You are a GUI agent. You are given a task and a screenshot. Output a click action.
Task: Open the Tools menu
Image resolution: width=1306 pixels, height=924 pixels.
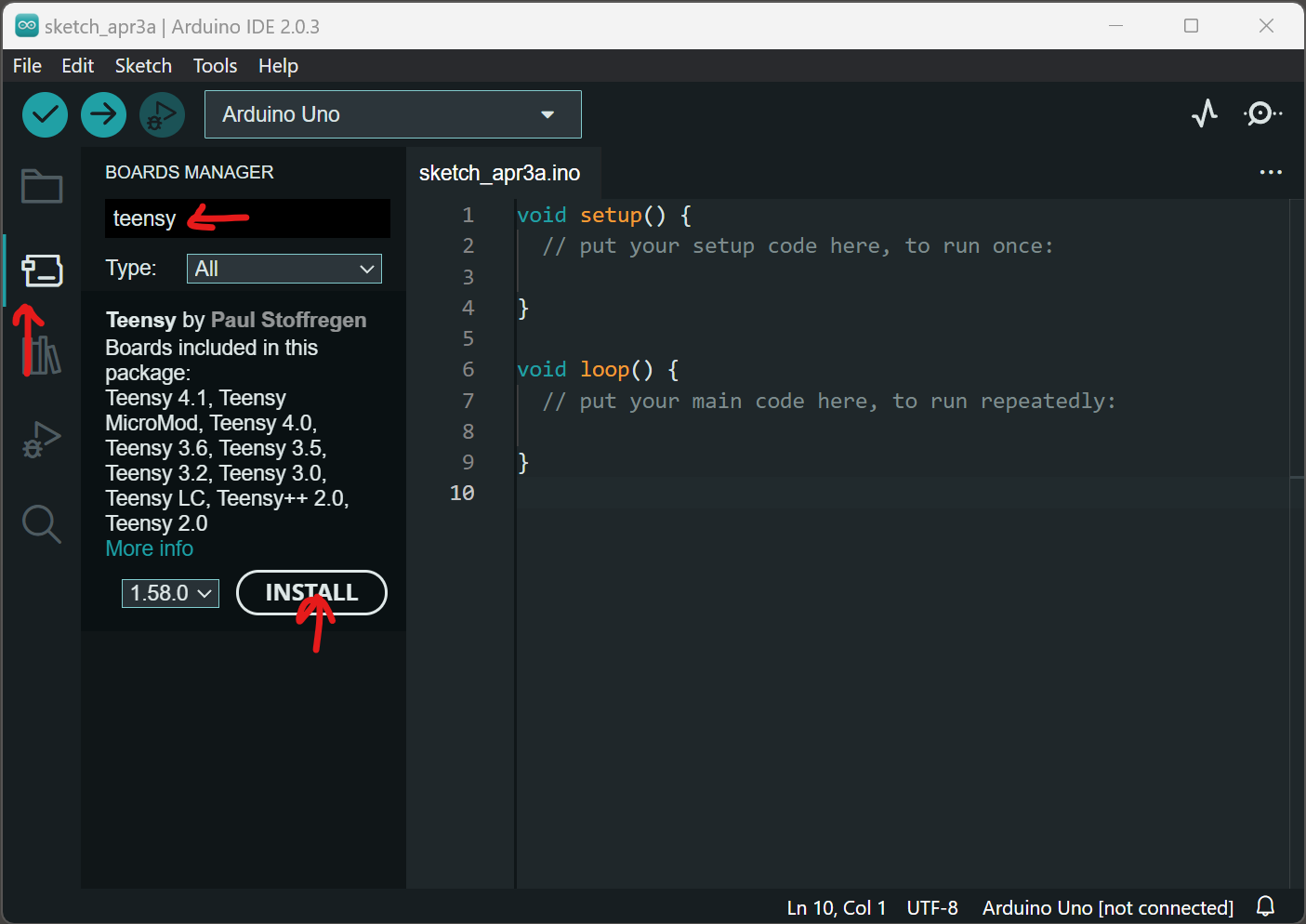pos(215,66)
